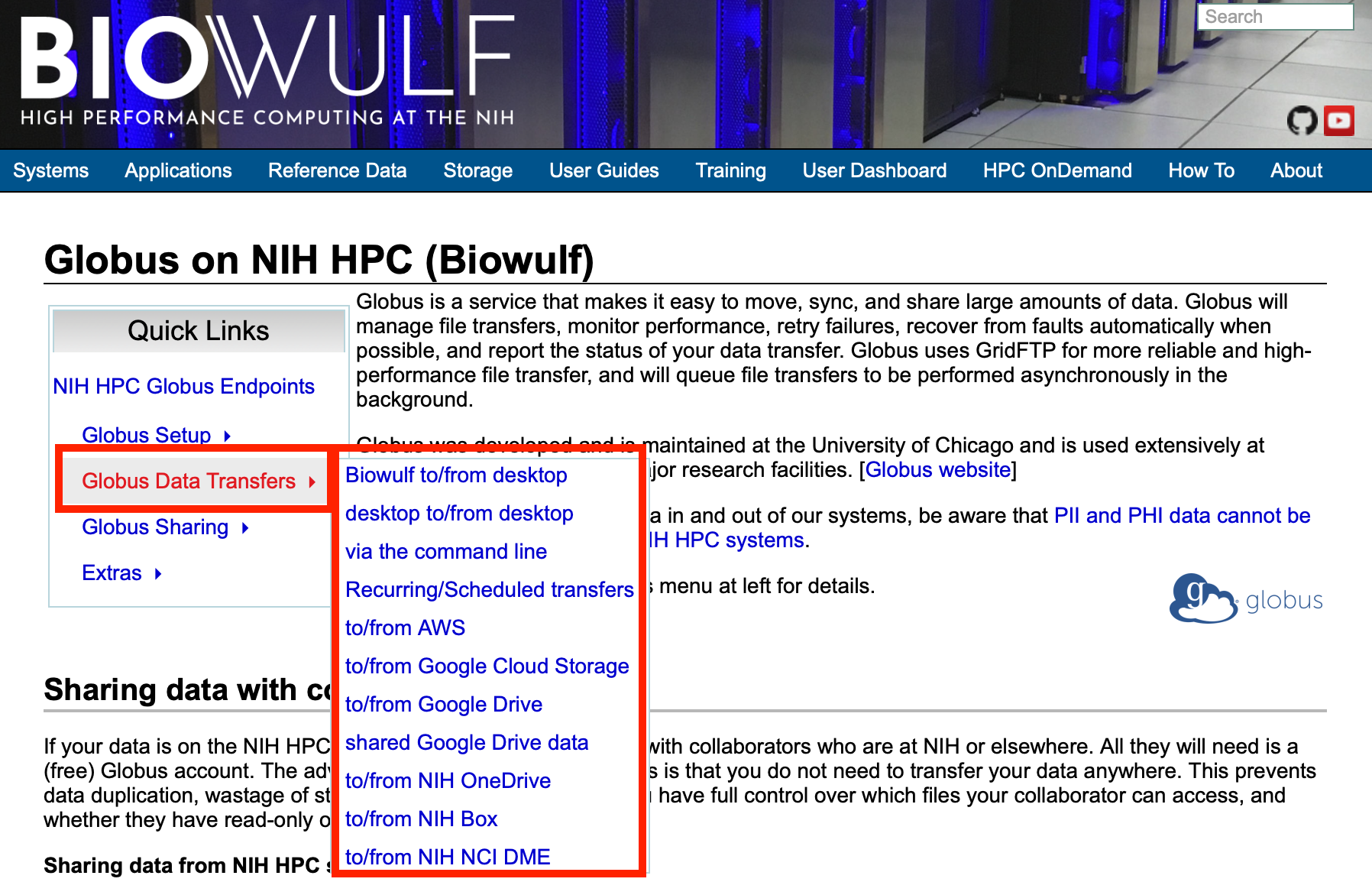Open Recurring/Scheduled transfers page
1372x882 pixels.
pos(489,589)
